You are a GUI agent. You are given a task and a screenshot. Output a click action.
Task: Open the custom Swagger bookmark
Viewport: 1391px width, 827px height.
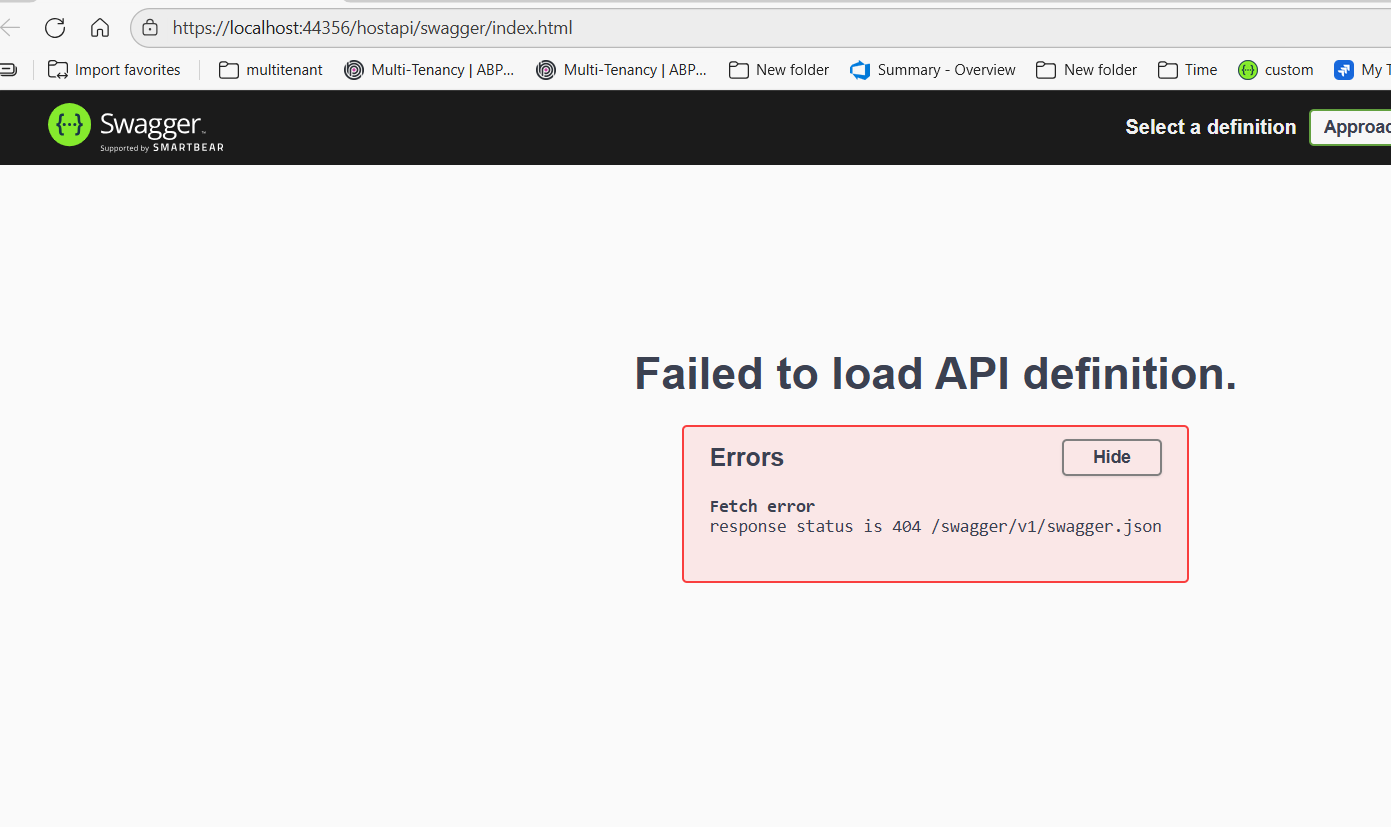click(1276, 70)
